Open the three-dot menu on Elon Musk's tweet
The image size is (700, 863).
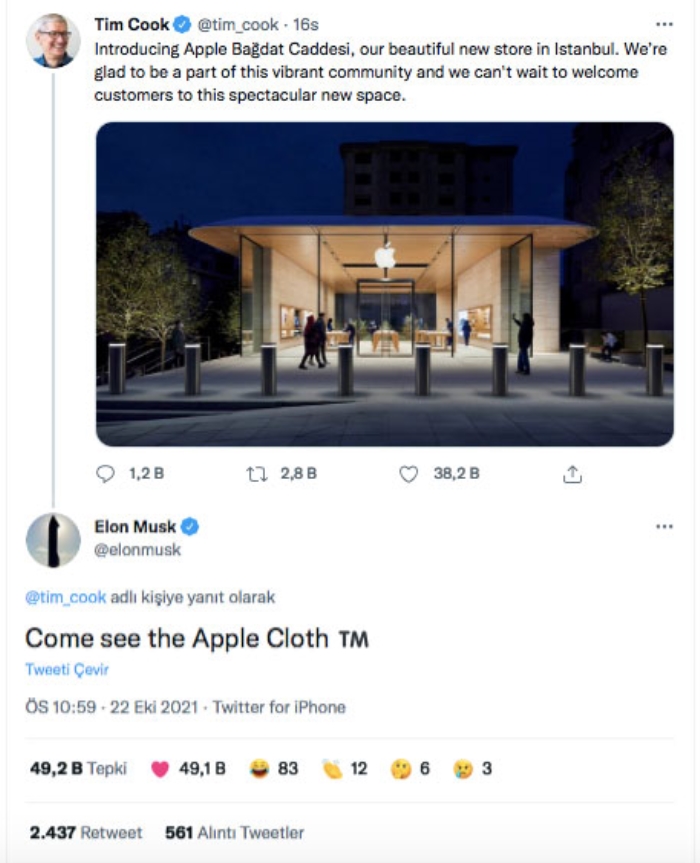point(664,527)
